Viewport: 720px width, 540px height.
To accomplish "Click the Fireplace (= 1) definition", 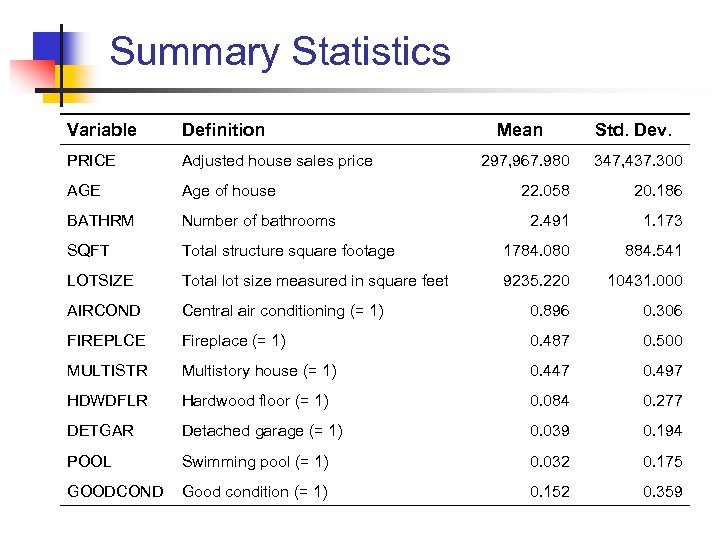I will (234, 341).
